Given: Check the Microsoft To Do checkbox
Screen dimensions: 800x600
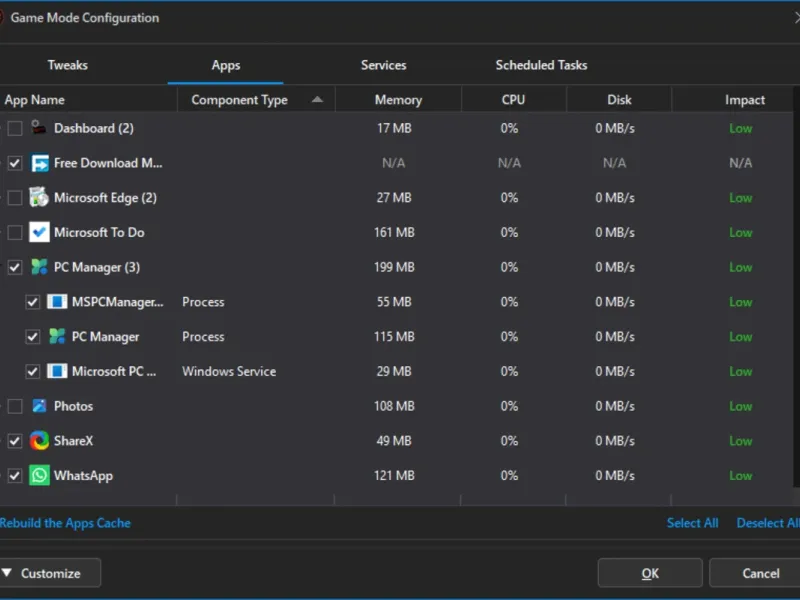Looking at the screenshot, I should (x=15, y=232).
